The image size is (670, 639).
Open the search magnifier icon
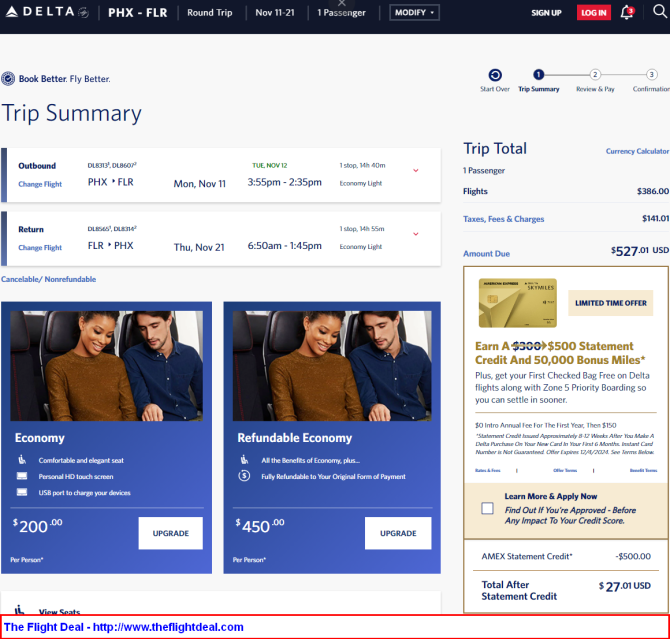(x=660, y=12)
